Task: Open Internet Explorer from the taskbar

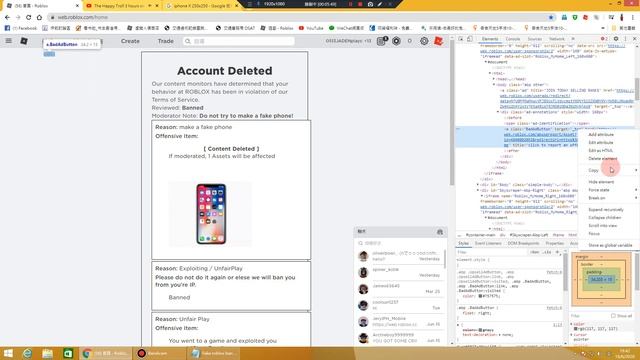Action: [27, 353]
